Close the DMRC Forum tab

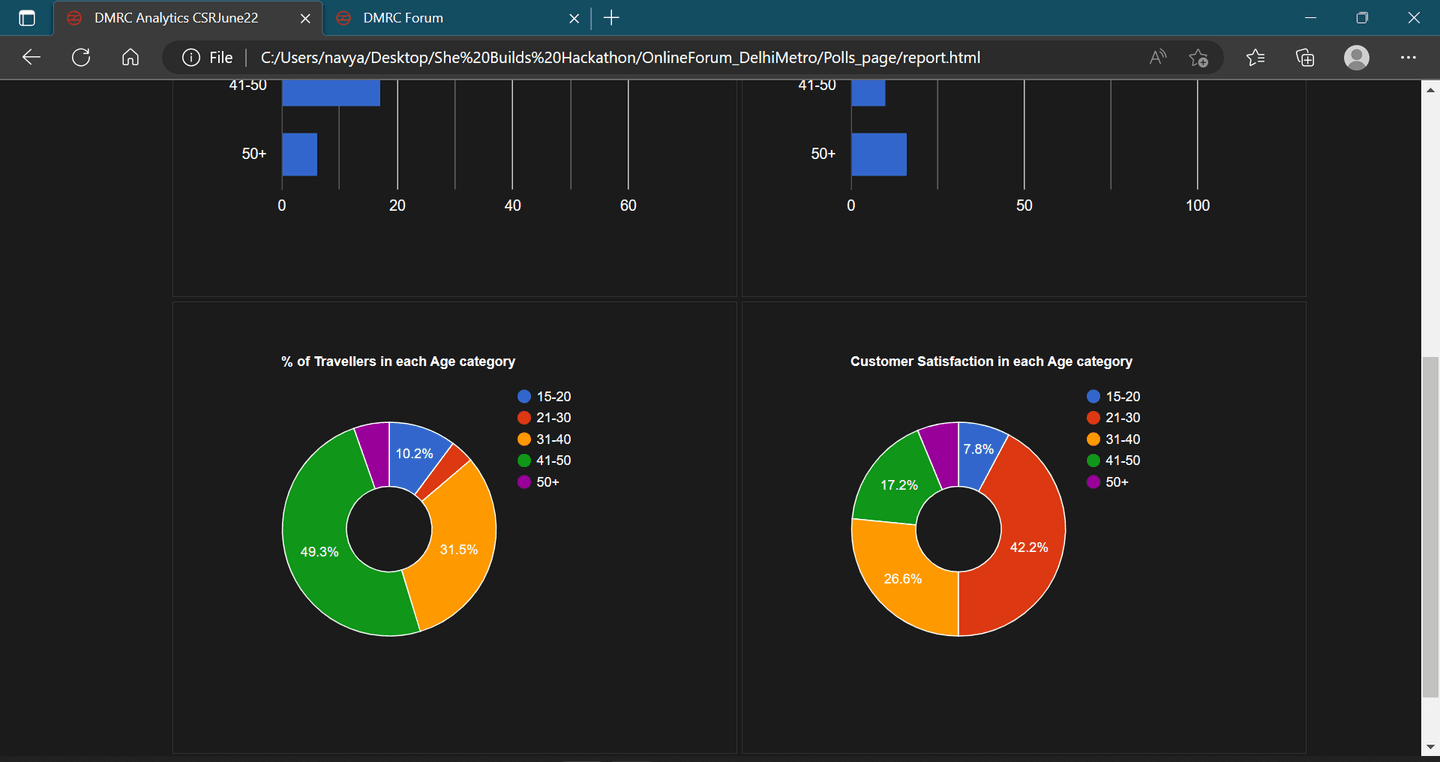pyautogui.click(x=574, y=18)
